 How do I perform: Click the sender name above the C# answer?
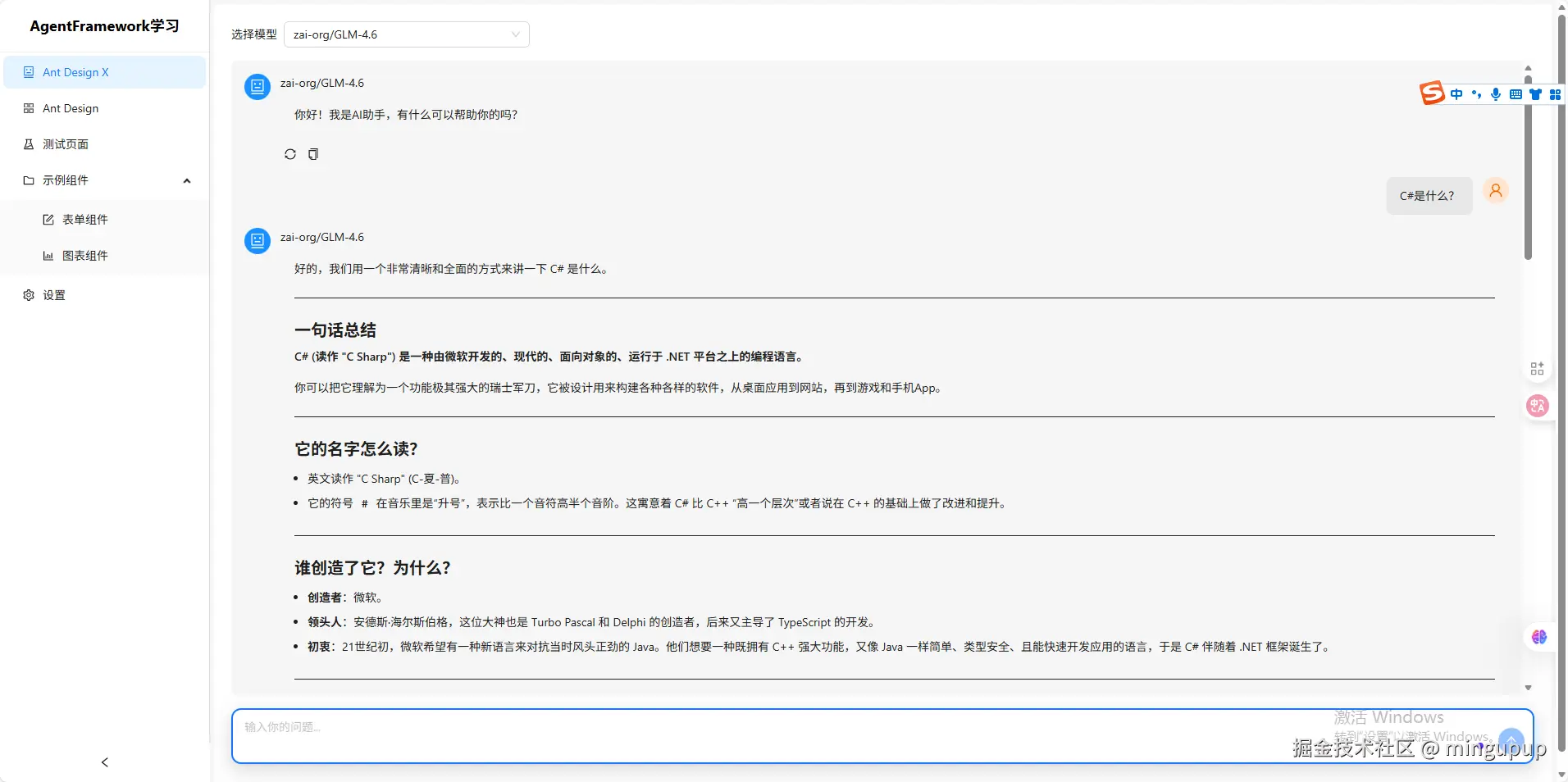click(x=322, y=237)
